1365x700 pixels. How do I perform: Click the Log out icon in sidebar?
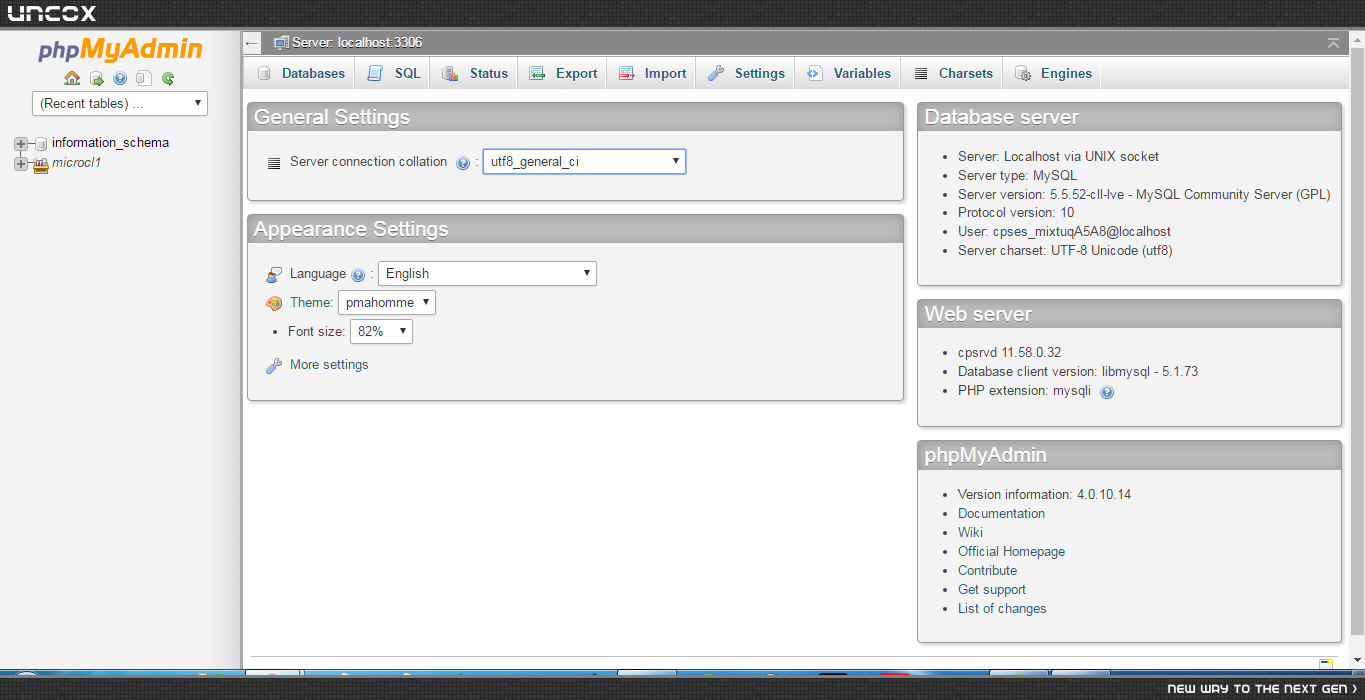pos(96,78)
